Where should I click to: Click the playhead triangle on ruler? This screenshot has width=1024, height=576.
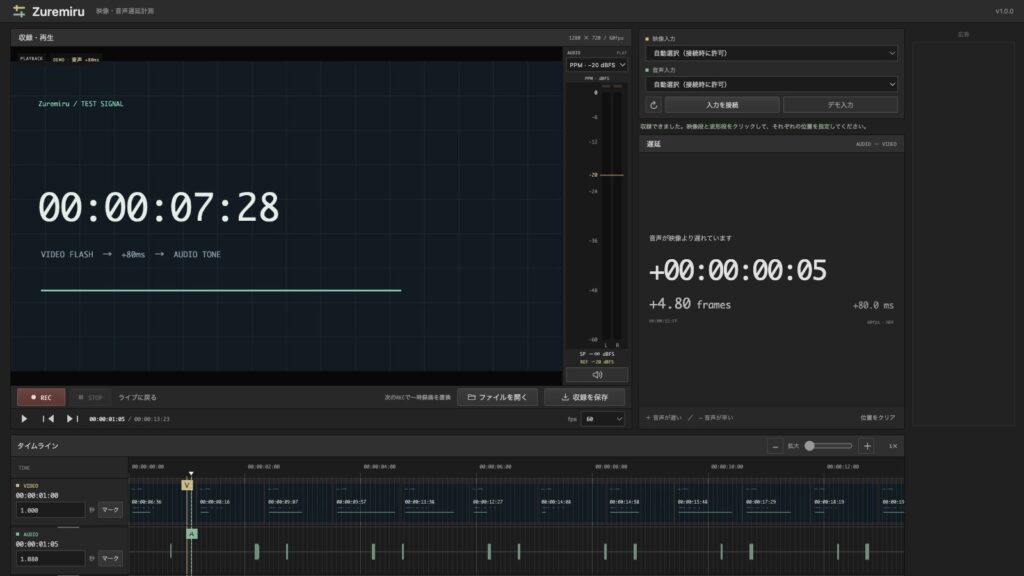point(191,473)
